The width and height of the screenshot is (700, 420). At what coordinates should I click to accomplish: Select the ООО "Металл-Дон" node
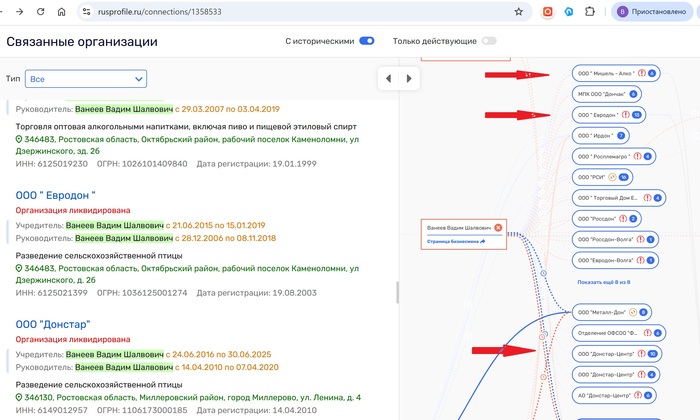(x=612, y=312)
